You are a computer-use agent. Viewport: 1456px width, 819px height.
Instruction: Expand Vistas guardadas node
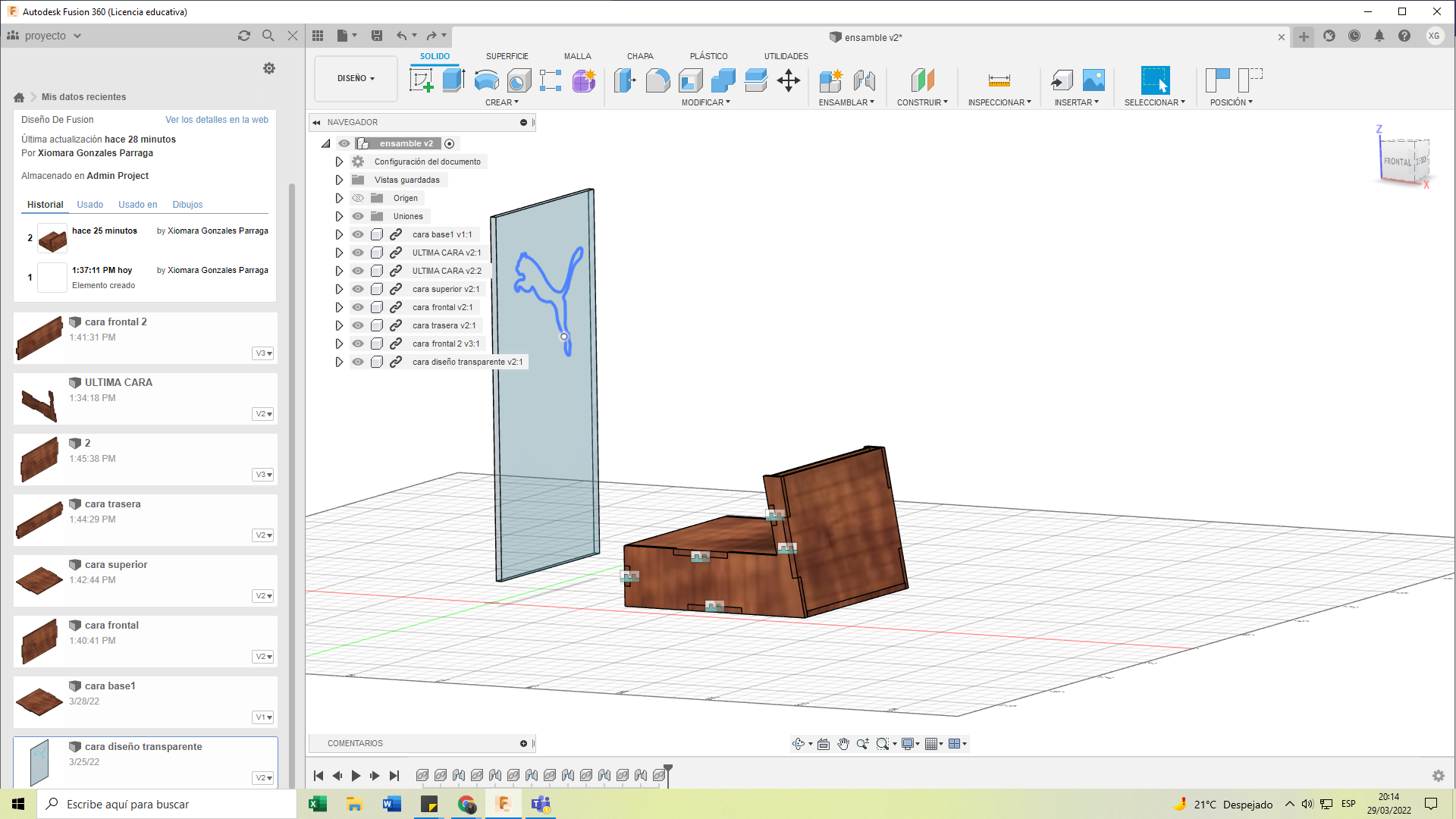[x=339, y=180]
